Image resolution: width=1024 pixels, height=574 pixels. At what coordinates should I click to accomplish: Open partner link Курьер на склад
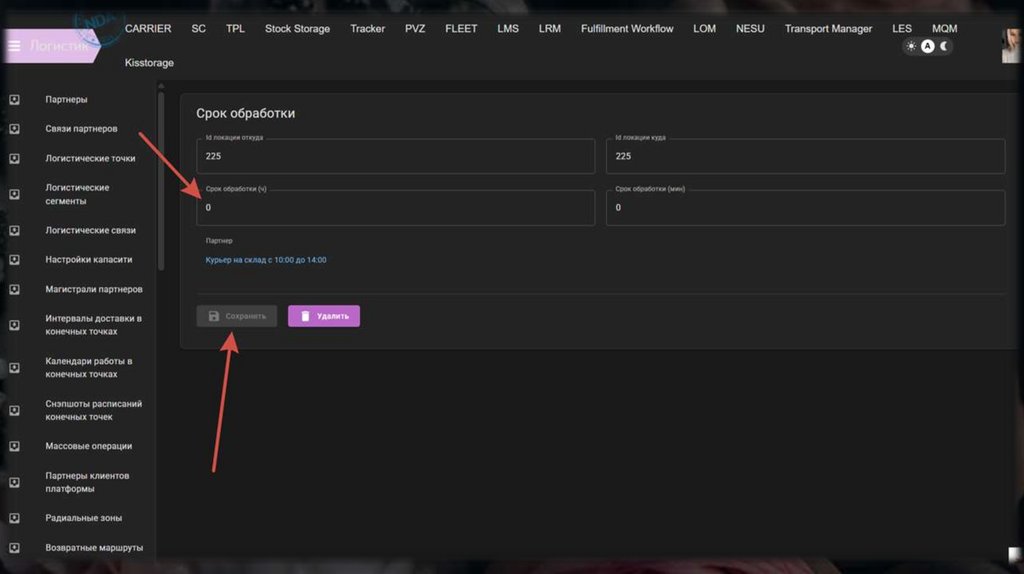point(266,260)
